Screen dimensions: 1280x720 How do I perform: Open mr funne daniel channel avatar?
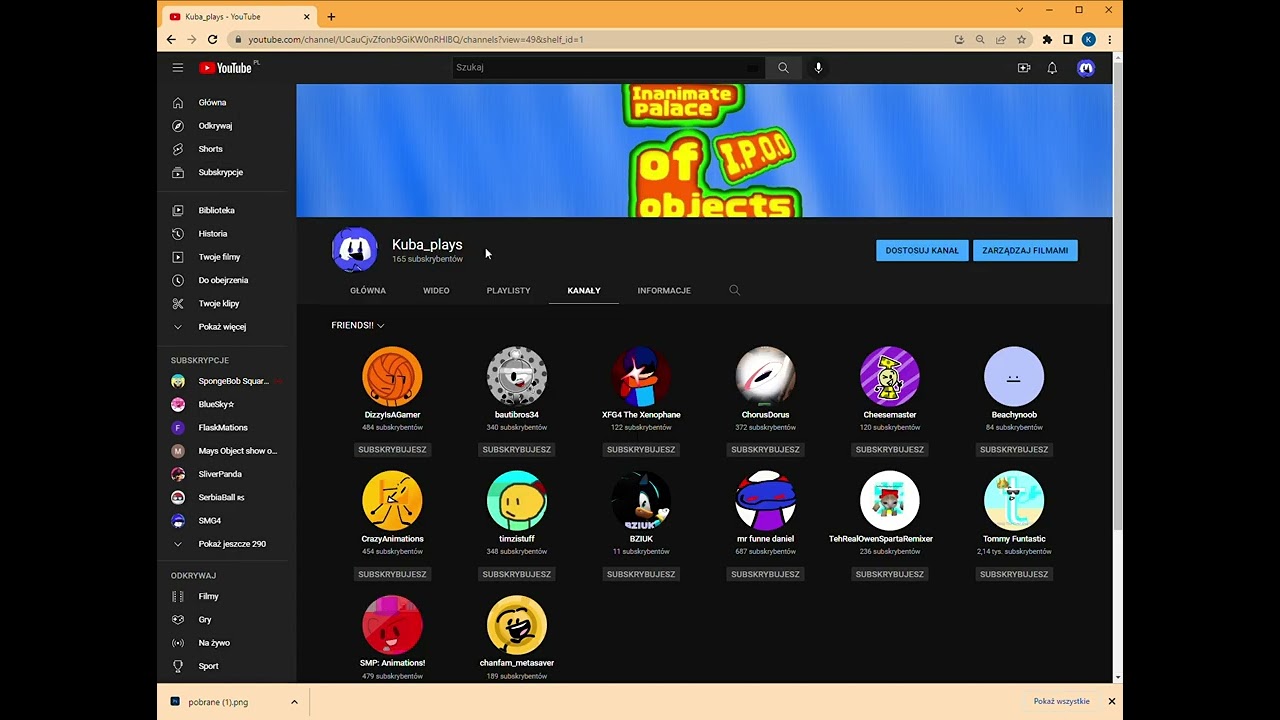(765, 500)
